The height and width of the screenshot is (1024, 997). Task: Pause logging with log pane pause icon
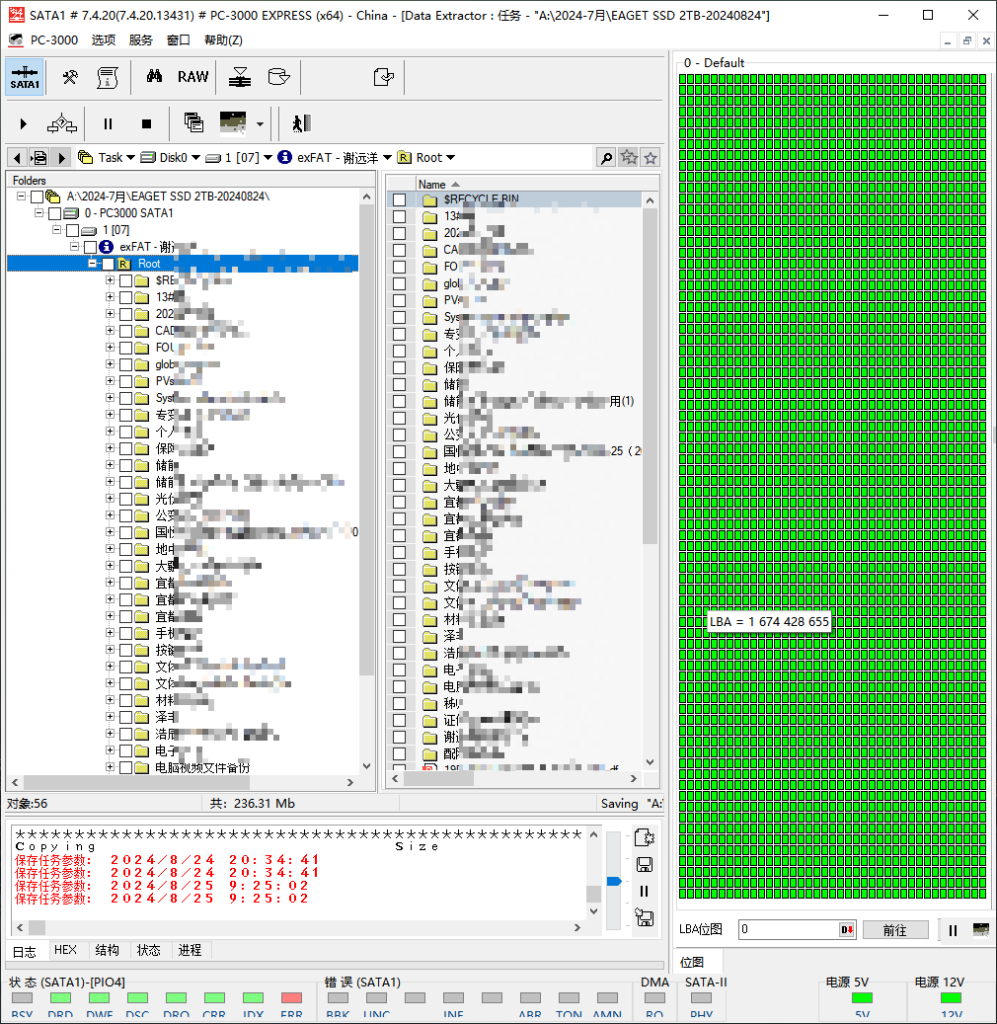(644, 891)
